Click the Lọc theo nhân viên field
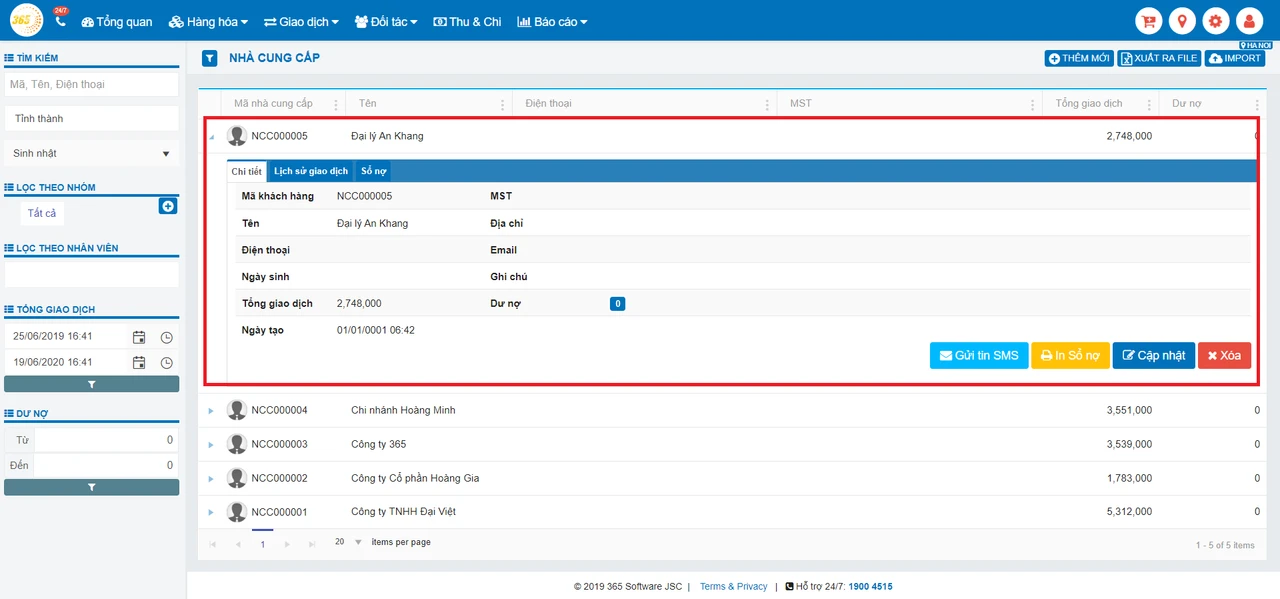This screenshot has width=1280, height=599. coord(92,274)
